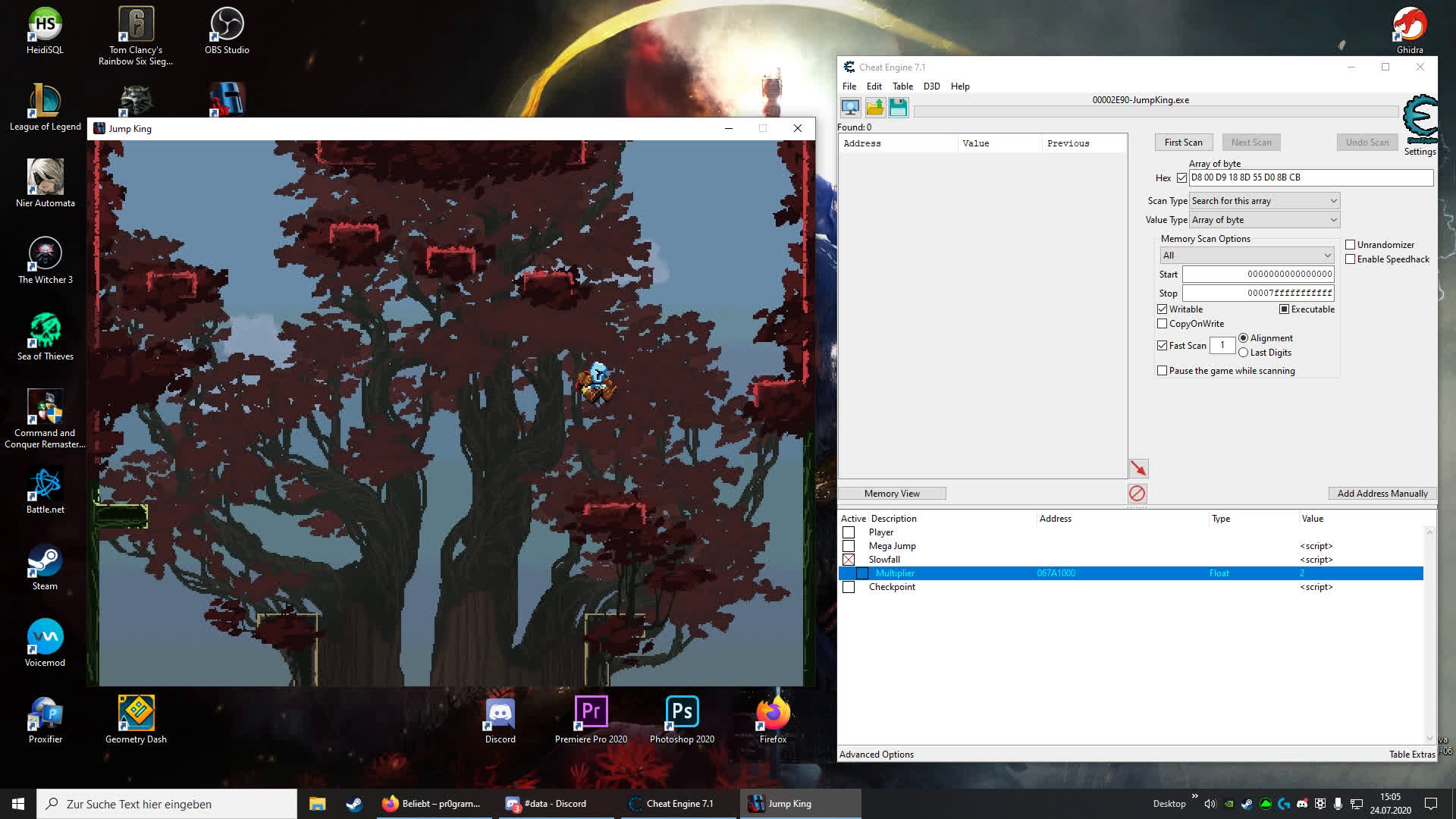Open Command and Conquer Remastered icon
Viewport: 1456px width, 819px height.
45,419
